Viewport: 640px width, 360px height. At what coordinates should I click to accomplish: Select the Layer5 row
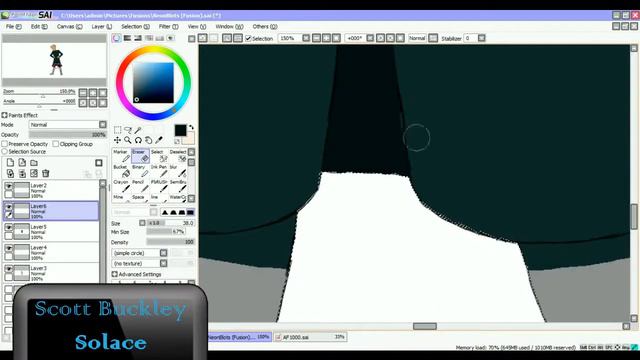pos(51,232)
